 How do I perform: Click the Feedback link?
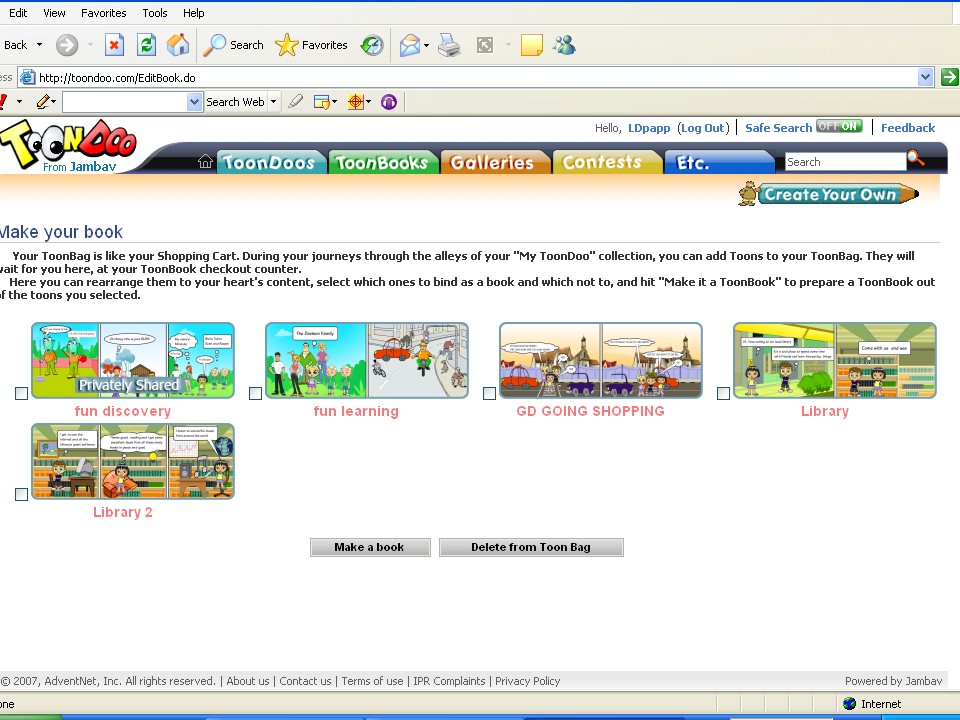coord(908,128)
